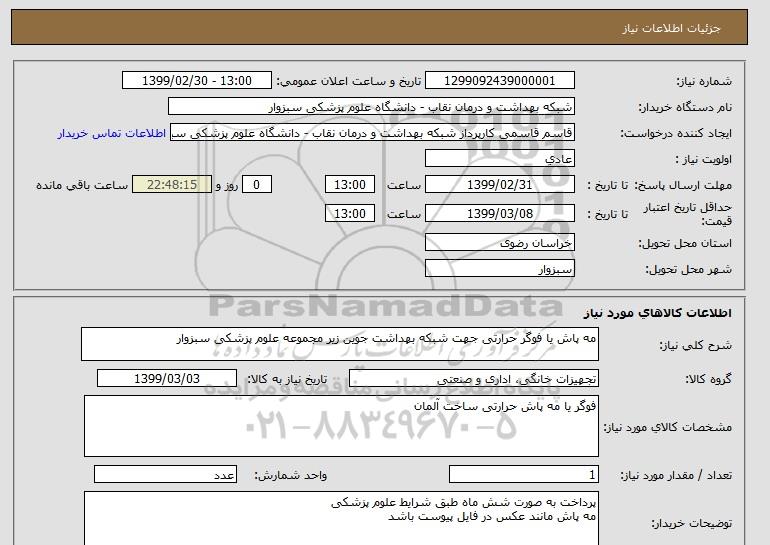The image size is (770, 545).
Task: Click the buyer notes text area
Action: click(x=341, y=518)
